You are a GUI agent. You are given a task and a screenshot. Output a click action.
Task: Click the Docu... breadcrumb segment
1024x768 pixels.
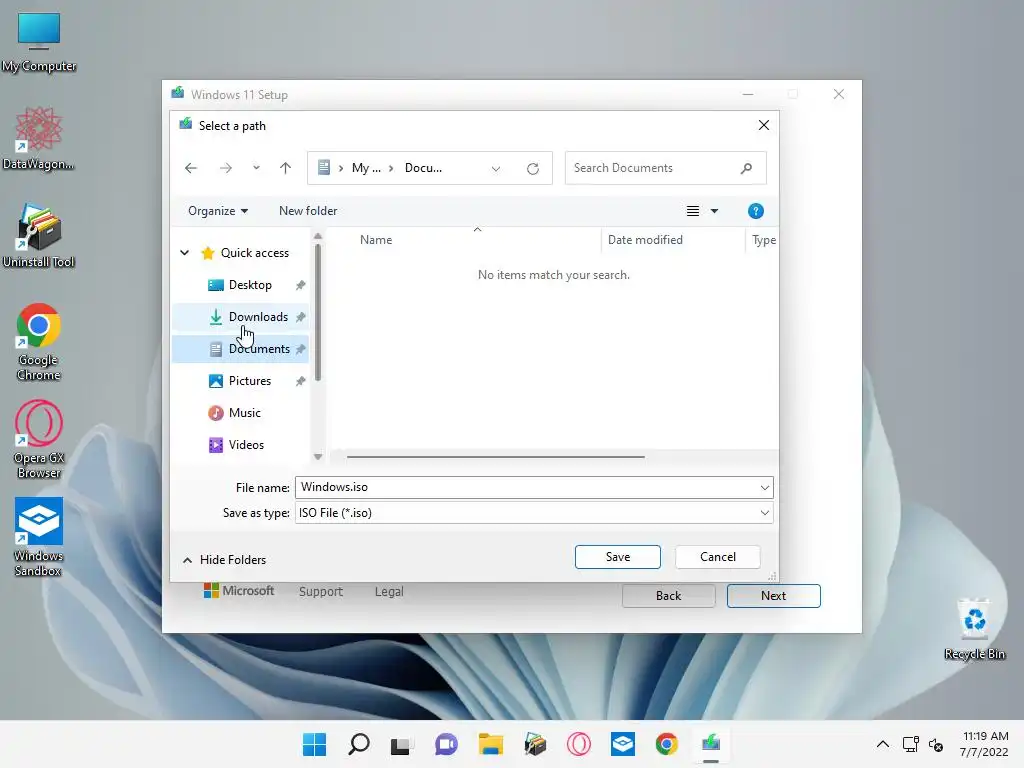point(423,168)
